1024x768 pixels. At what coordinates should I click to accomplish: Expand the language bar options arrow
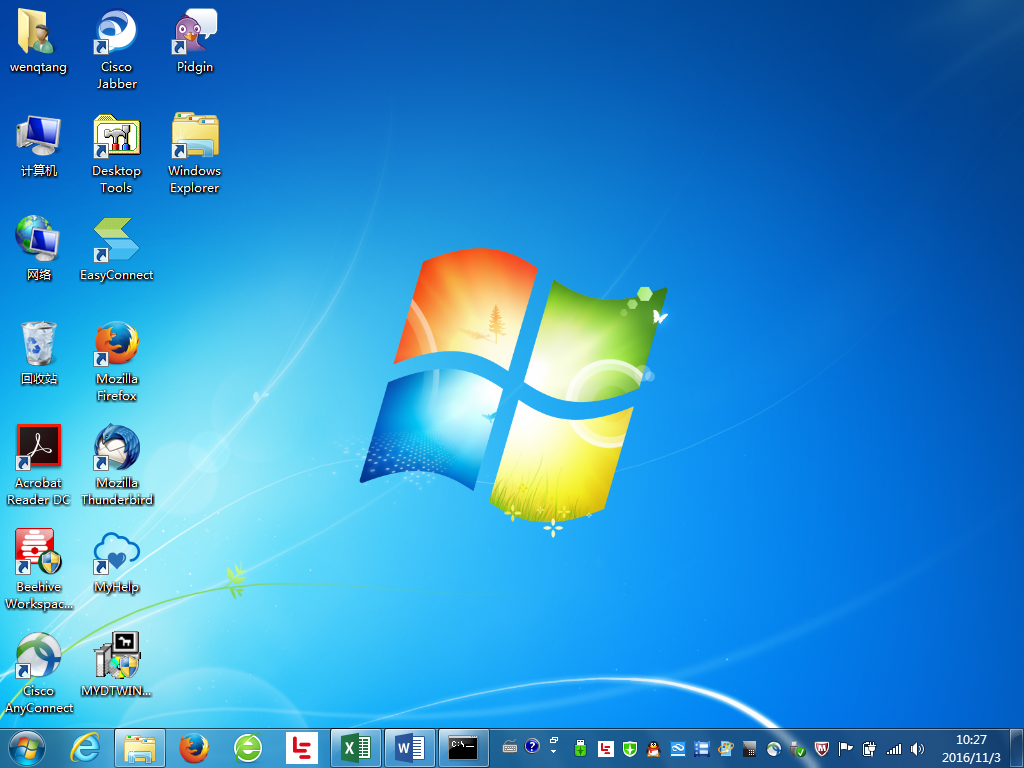coord(553,751)
